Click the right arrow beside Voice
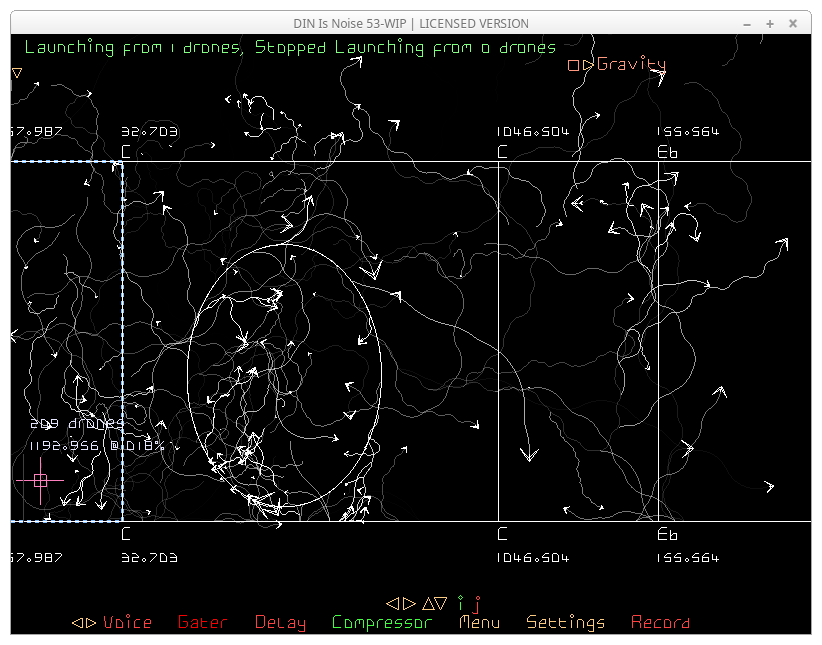This screenshot has height=645, width=822. [90, 623]
